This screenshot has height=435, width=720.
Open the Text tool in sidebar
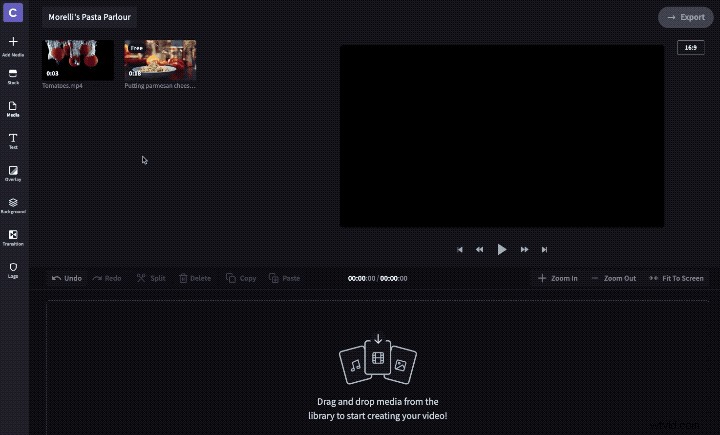pos(13,141)
